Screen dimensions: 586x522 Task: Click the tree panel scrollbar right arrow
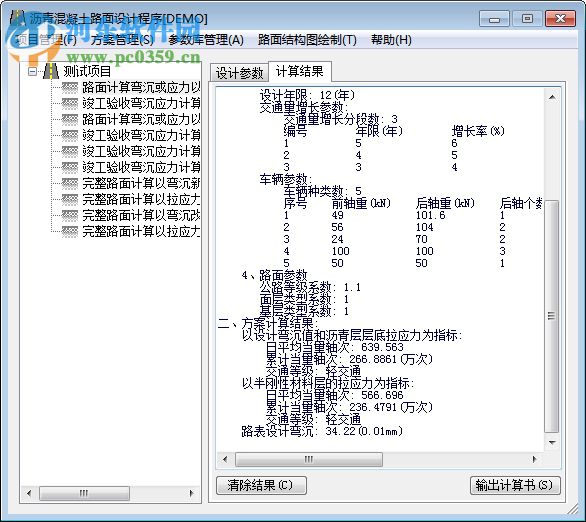(x=192, y=493)
